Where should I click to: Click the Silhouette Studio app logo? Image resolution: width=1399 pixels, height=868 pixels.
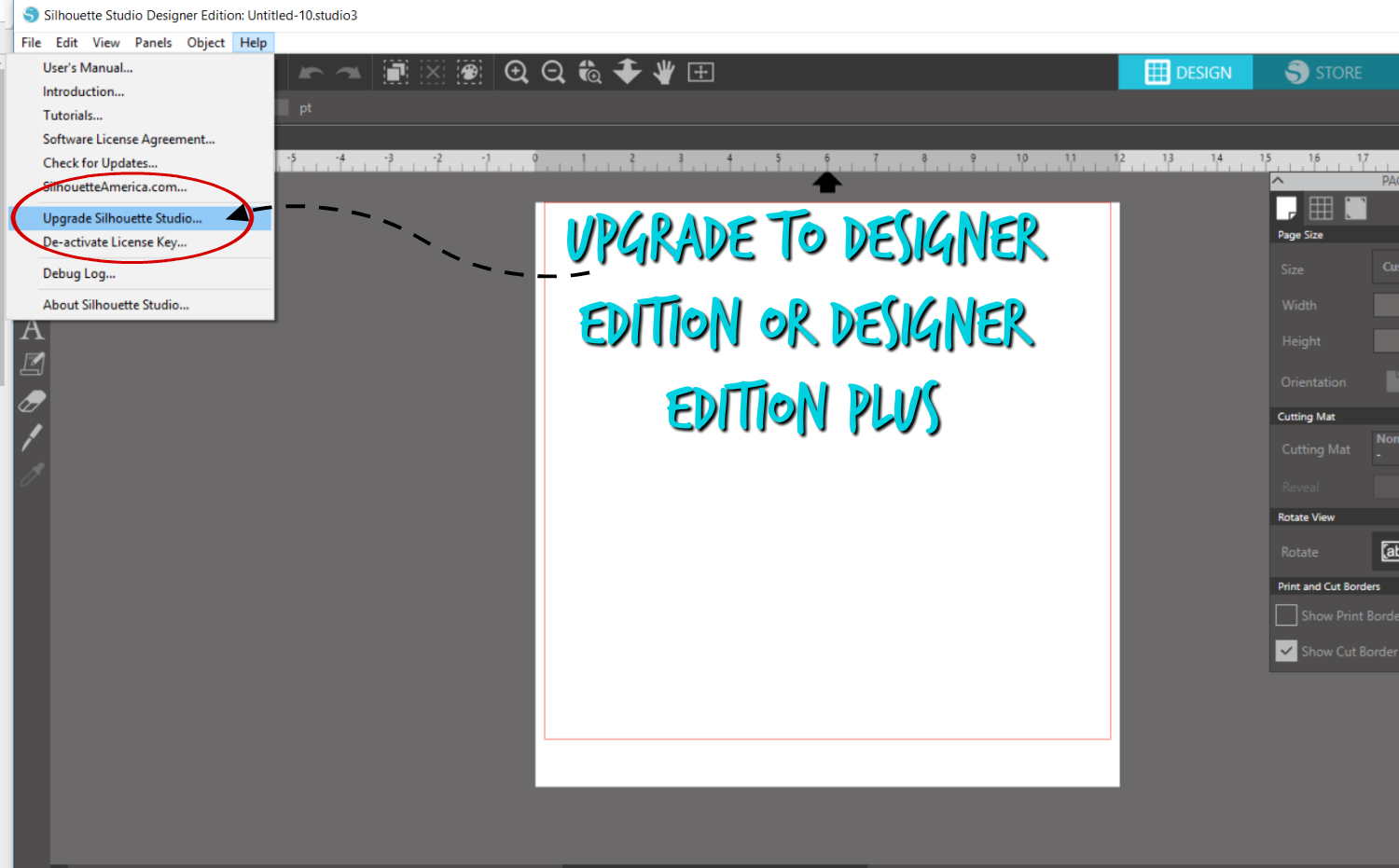coord(31,15)
